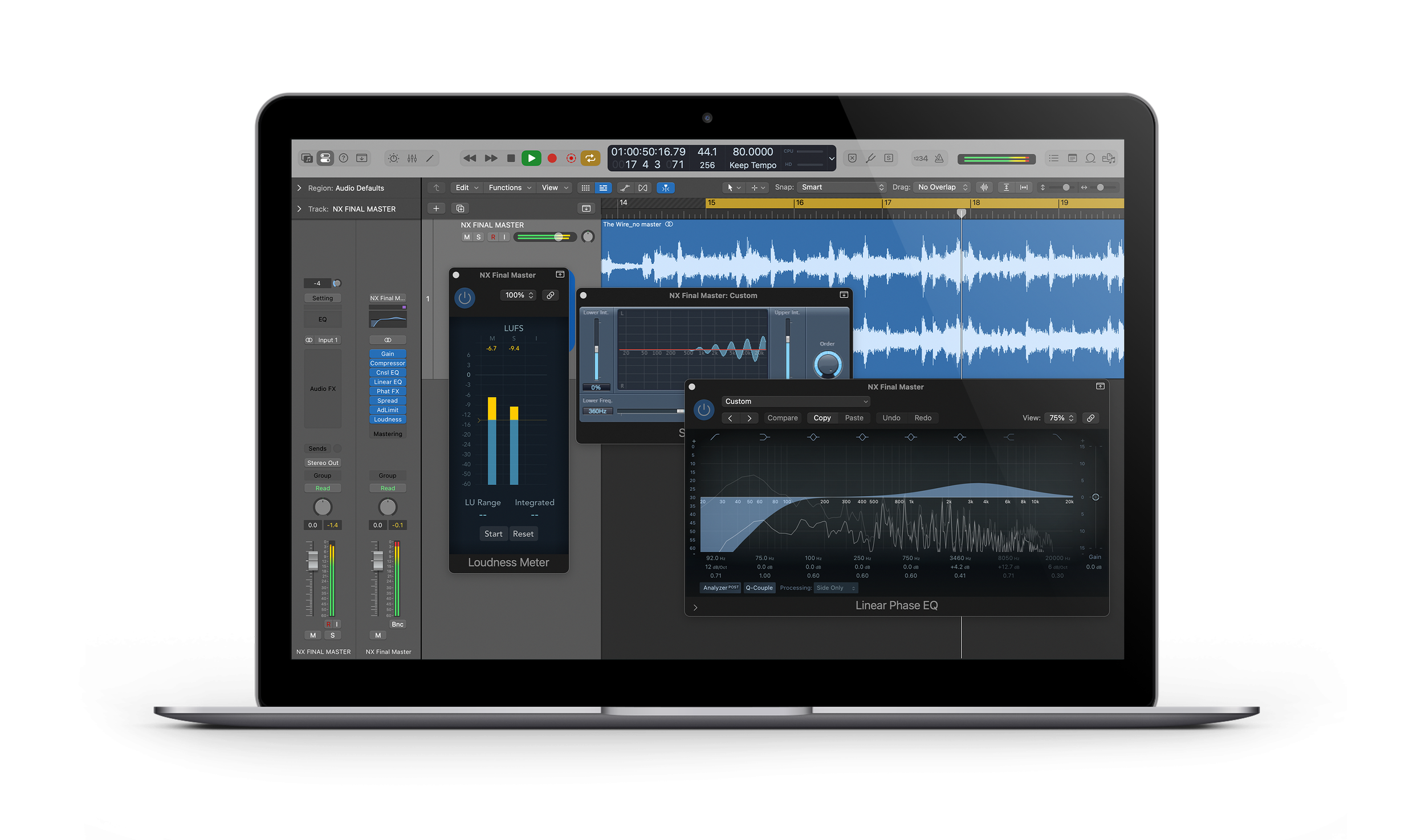Toggle power button of Loudness Meter plug-in
Image resolution: width=1425 pixels, height=840 pixels.
[x=465, y=297]
